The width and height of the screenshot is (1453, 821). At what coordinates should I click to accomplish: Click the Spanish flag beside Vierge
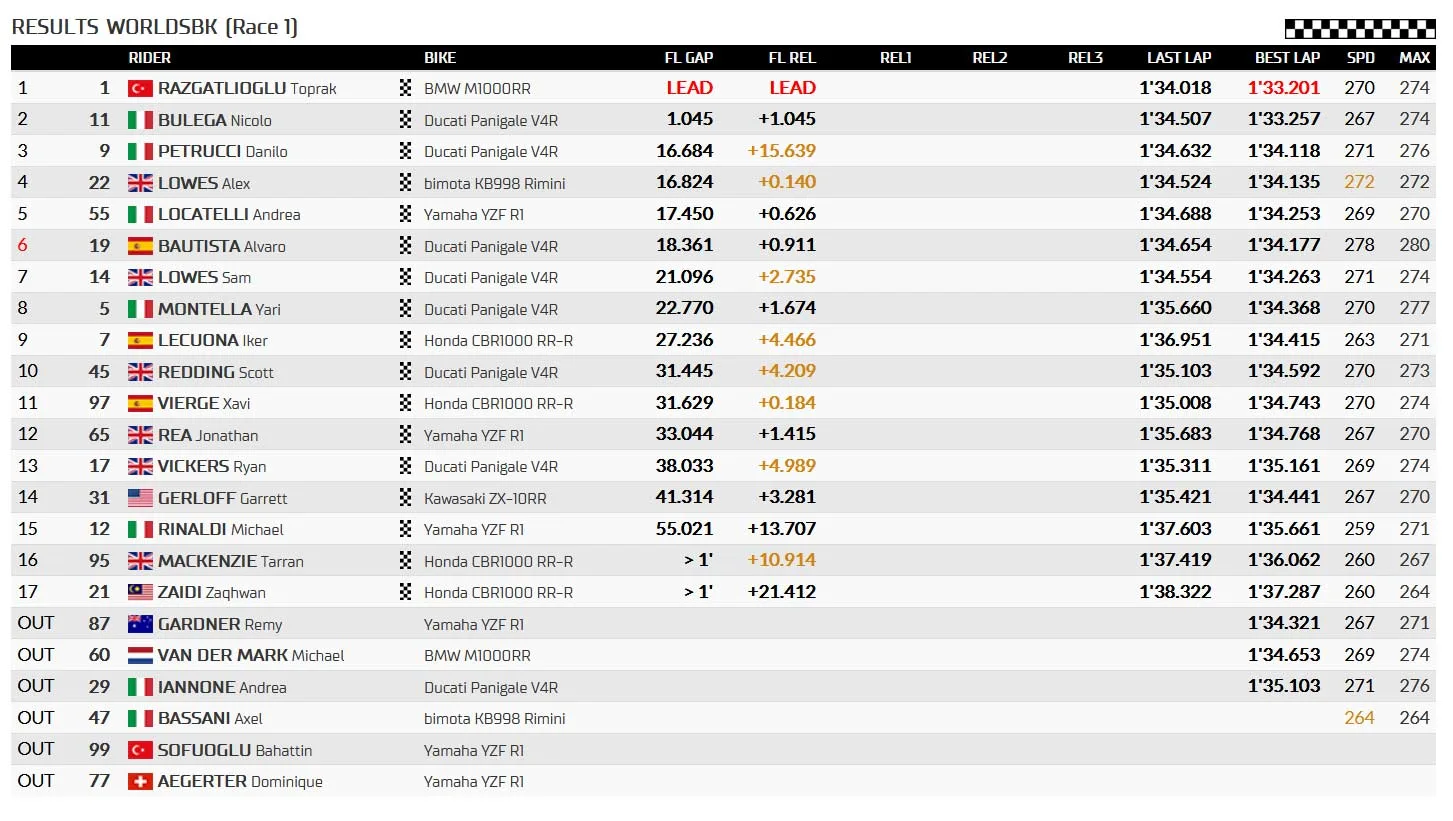(x=140, y=403)
